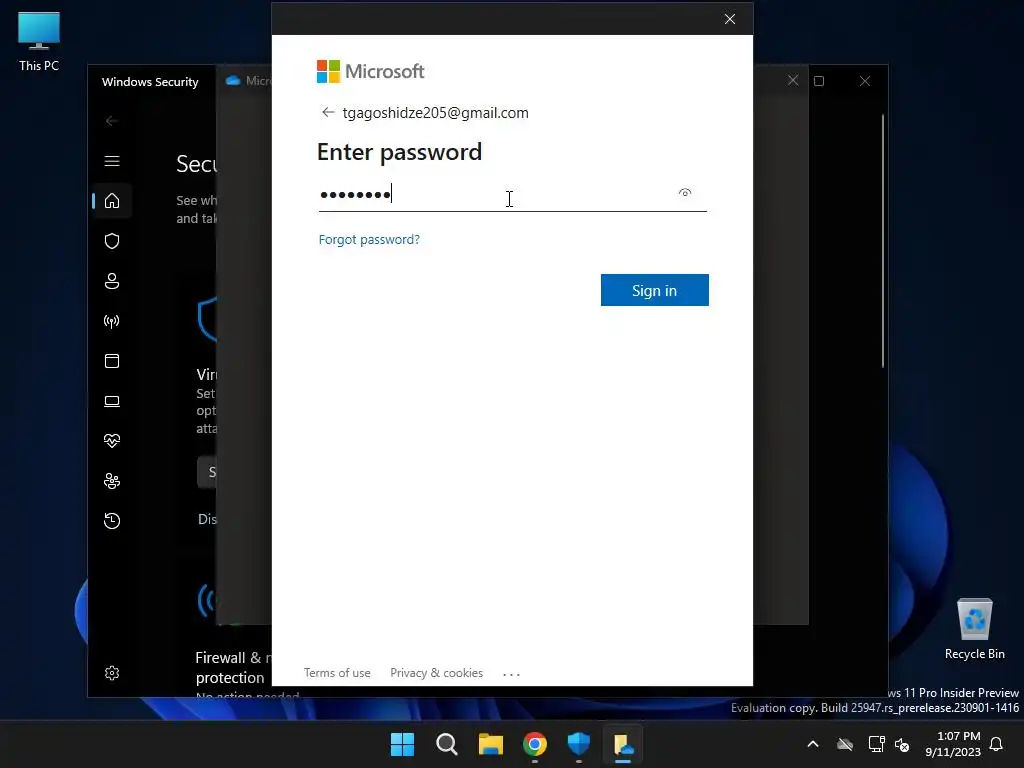Open Device security sidebar icon
This screenshot has height=768, width=1024.
(x=112, y=401)
